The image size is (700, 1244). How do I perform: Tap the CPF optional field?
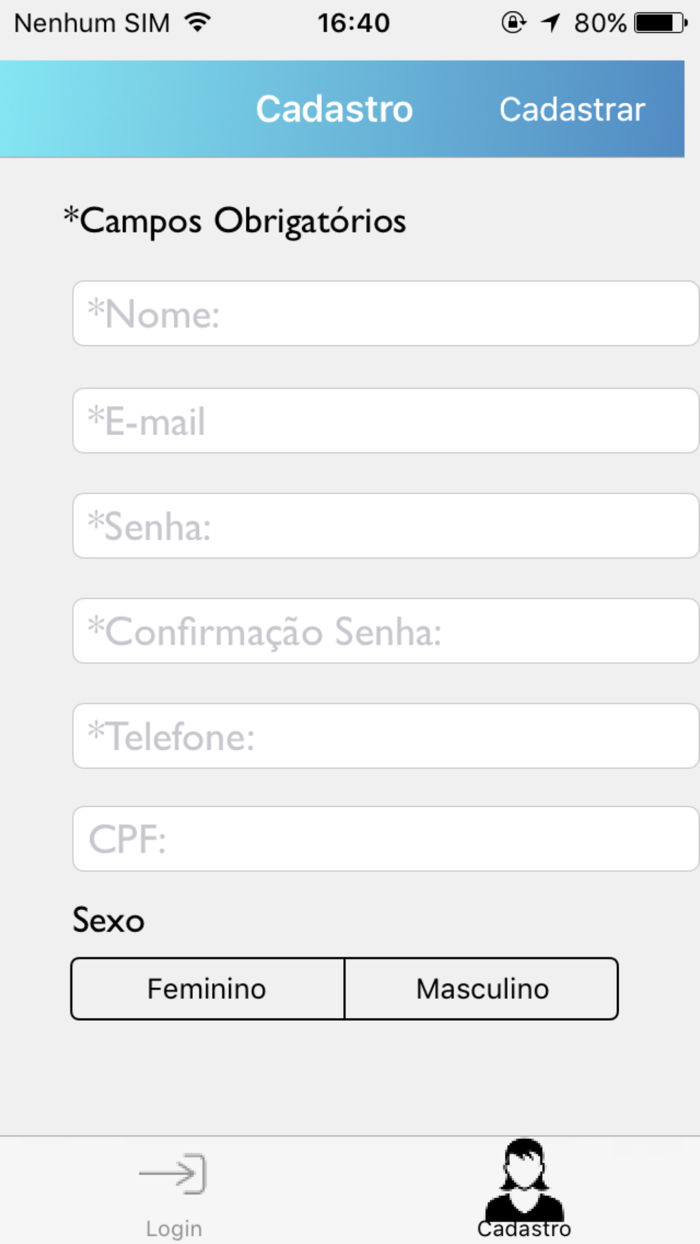pyautogui.click(x=385, y=839)
